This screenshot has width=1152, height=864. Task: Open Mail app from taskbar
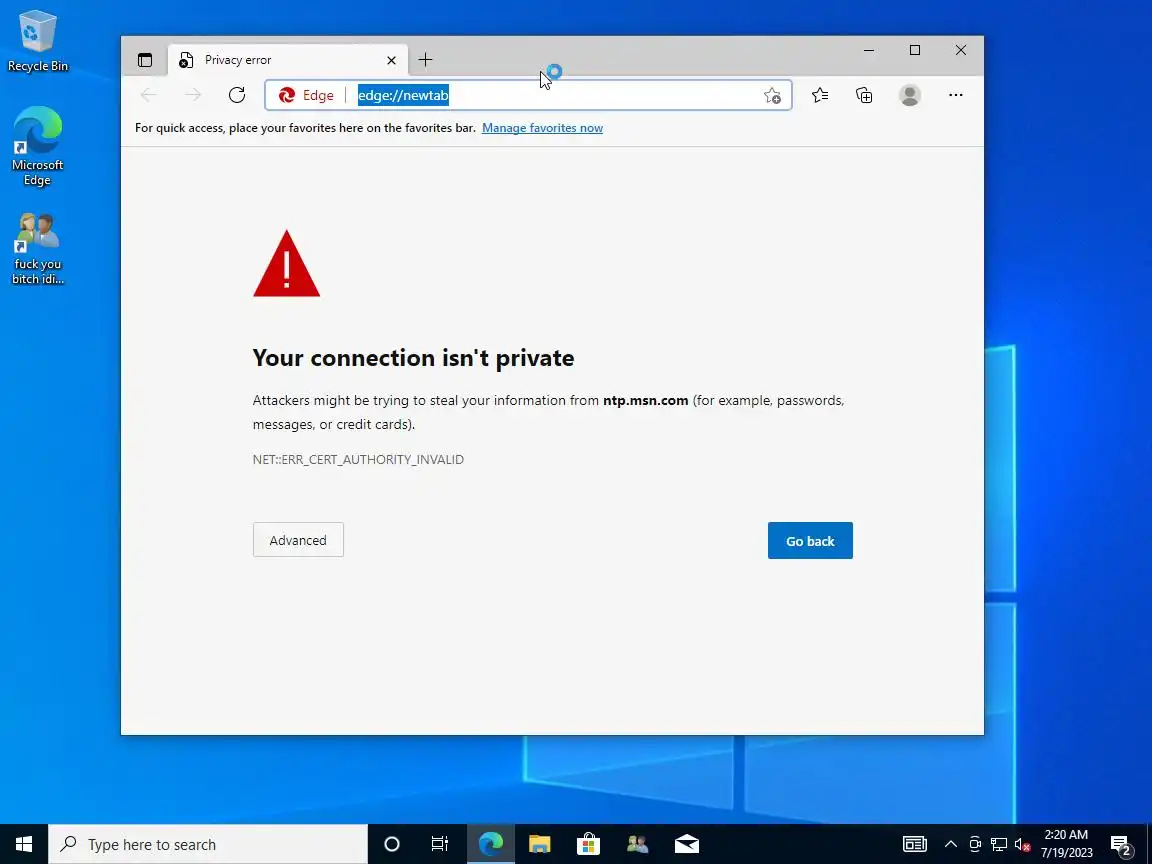pyautogui.click(x=686, y=844)
